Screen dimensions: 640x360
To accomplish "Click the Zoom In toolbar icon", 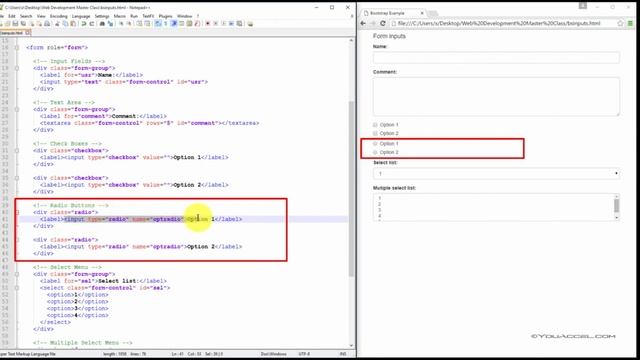I will 122,24.
